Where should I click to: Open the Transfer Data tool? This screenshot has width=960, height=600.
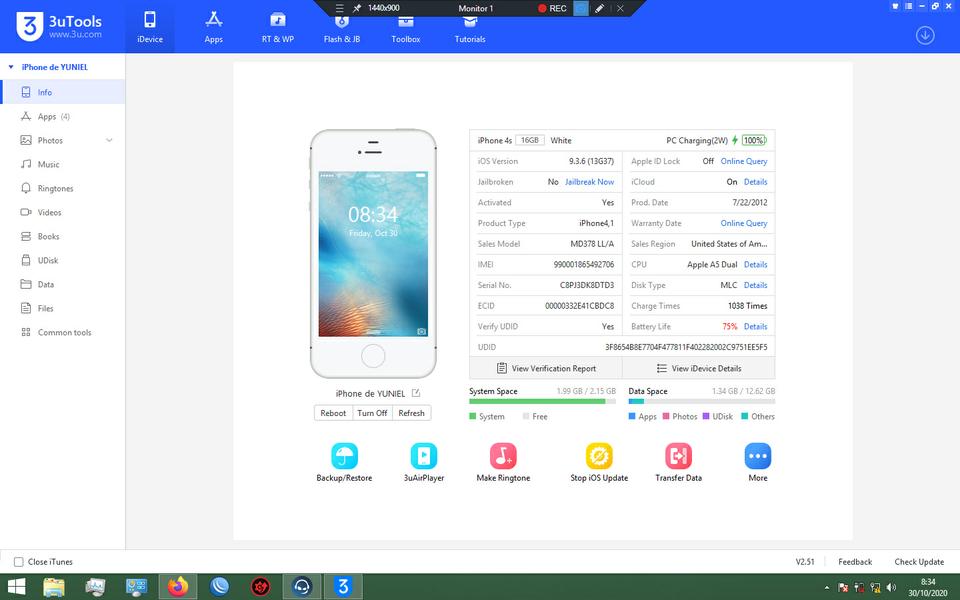coord(678,462)
